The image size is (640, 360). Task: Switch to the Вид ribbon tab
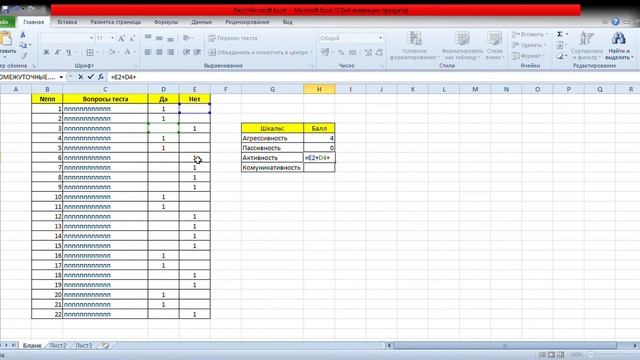pos(287,22)
